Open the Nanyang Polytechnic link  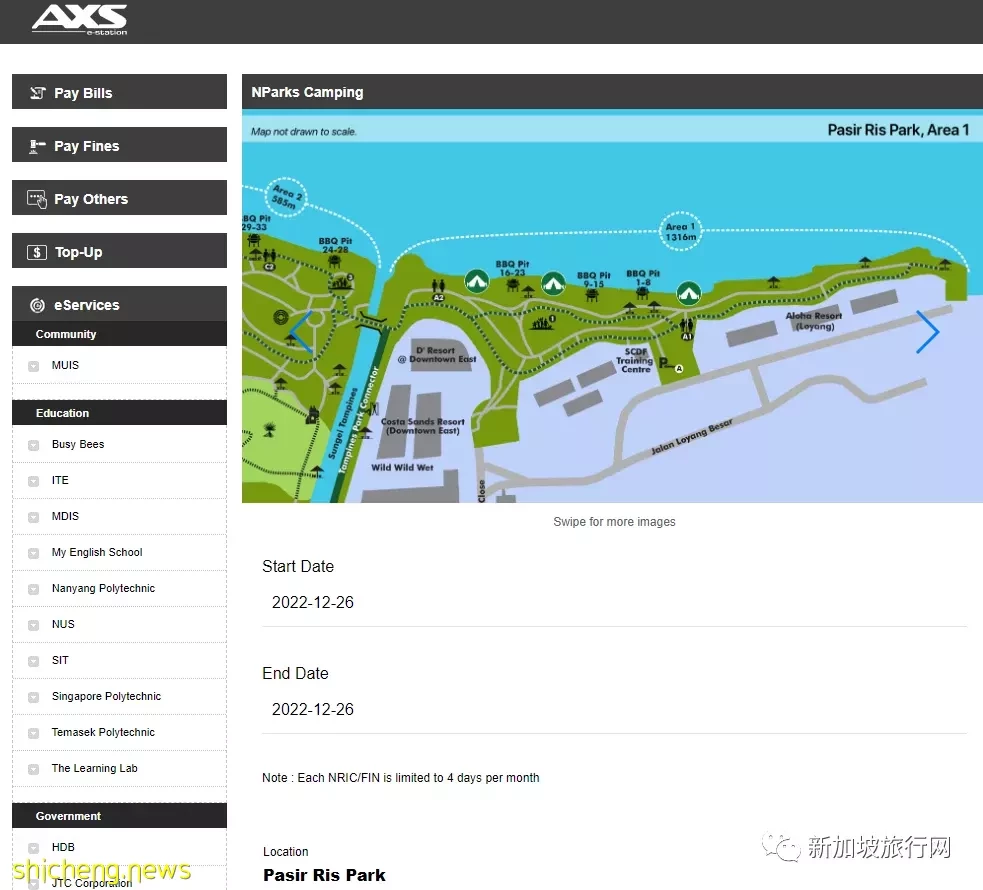[103, 588]
